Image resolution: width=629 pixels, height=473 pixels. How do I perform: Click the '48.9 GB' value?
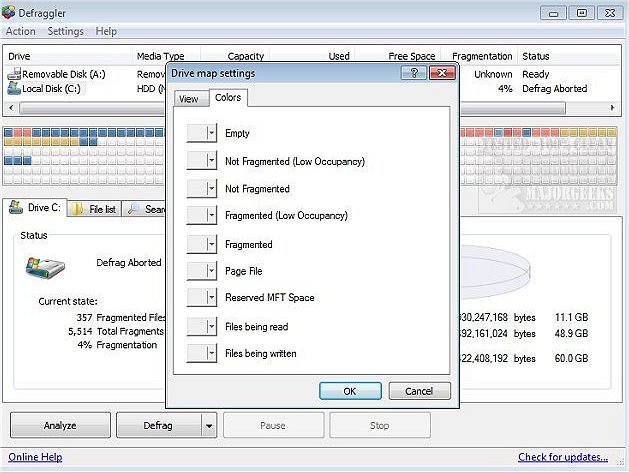571,333
